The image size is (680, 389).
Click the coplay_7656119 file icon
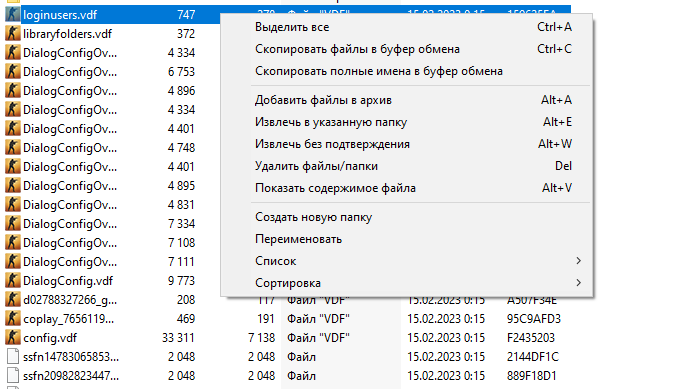(13, 319)
